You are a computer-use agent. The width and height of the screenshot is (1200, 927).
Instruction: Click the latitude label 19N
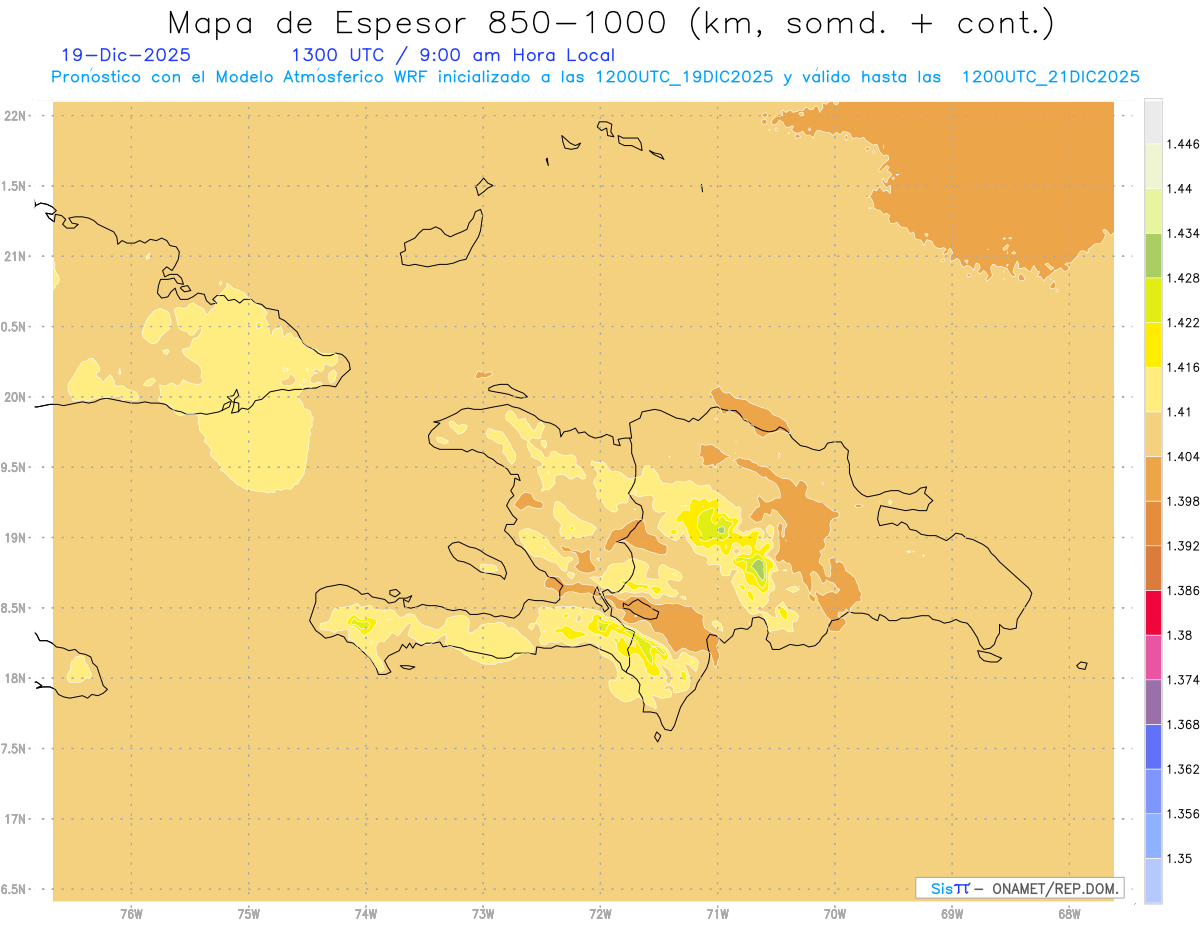coord(15,538)
